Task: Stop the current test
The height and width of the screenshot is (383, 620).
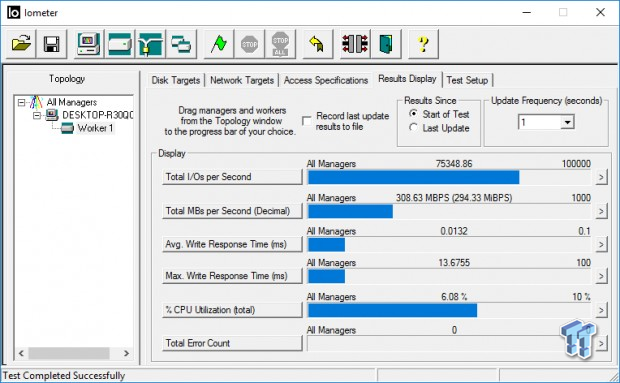Action: pyautogui.click(x=250, y=44)
